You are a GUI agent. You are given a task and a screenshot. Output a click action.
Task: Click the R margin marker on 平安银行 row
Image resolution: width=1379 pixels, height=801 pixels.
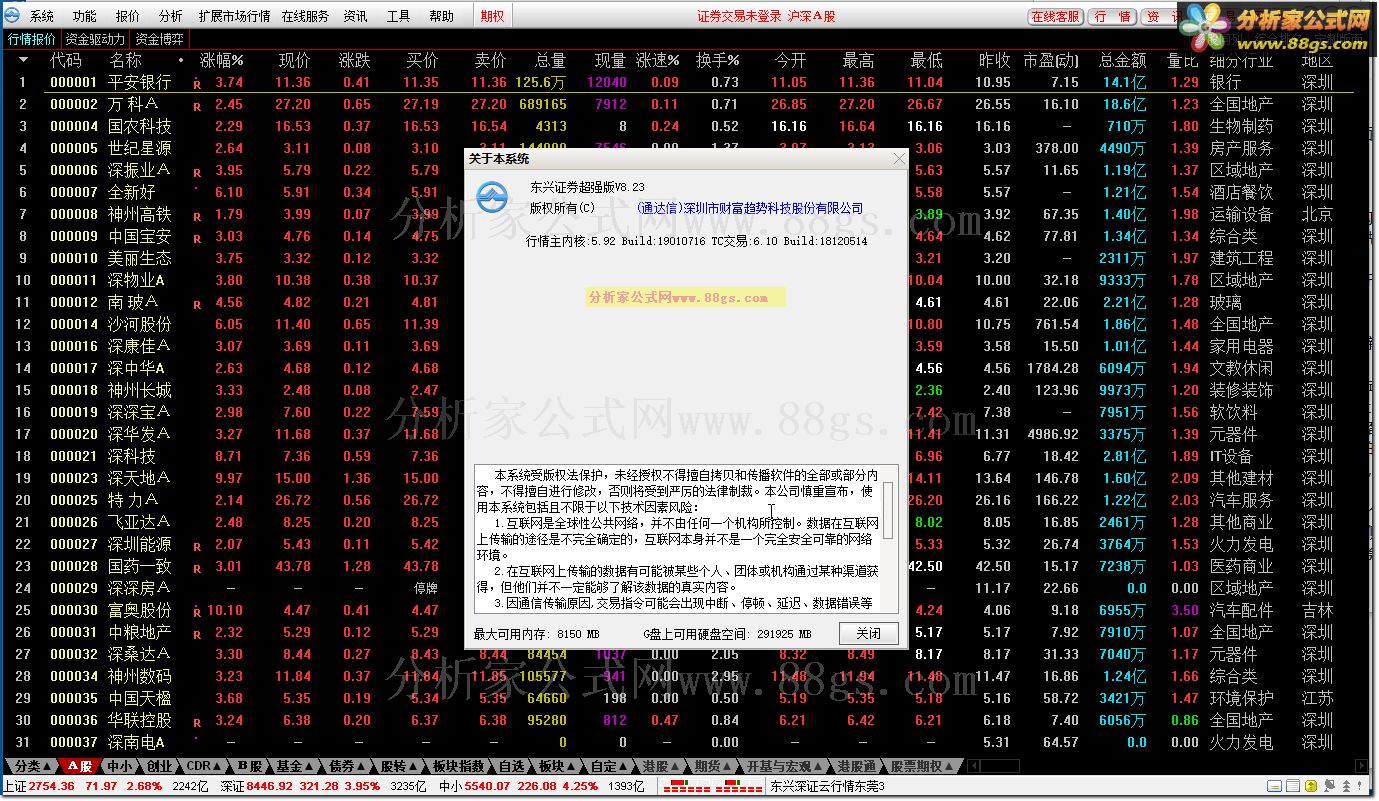pos(197,86)
